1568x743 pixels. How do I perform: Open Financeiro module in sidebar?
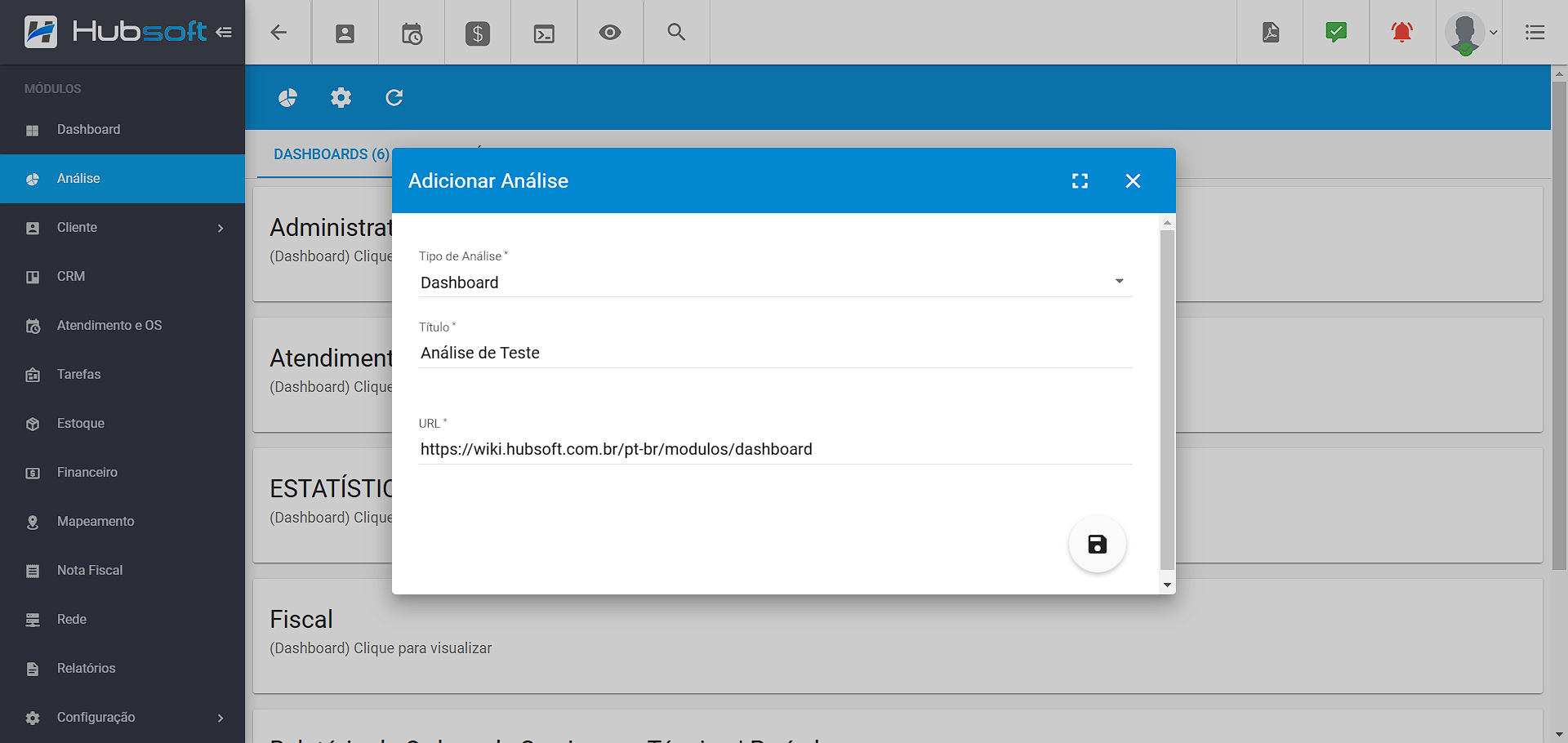pyautogui.click(x=122, y=473)
